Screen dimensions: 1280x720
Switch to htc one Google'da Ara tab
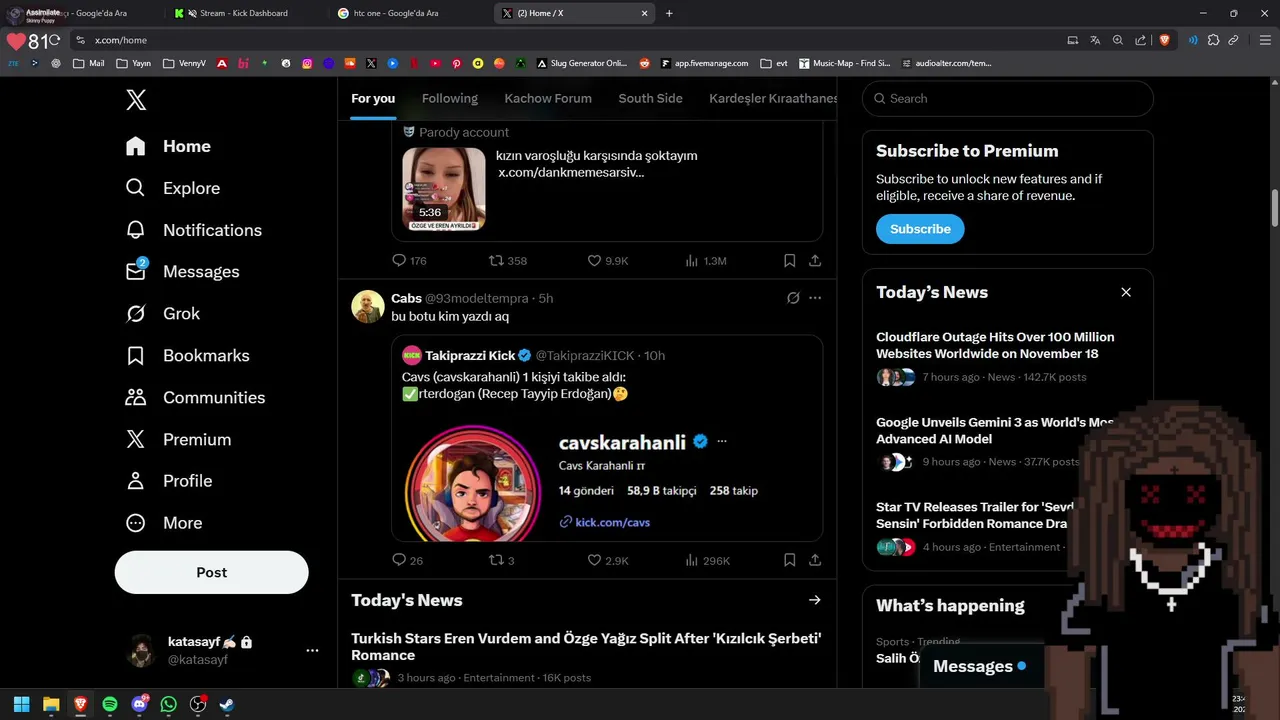(395, 13)
